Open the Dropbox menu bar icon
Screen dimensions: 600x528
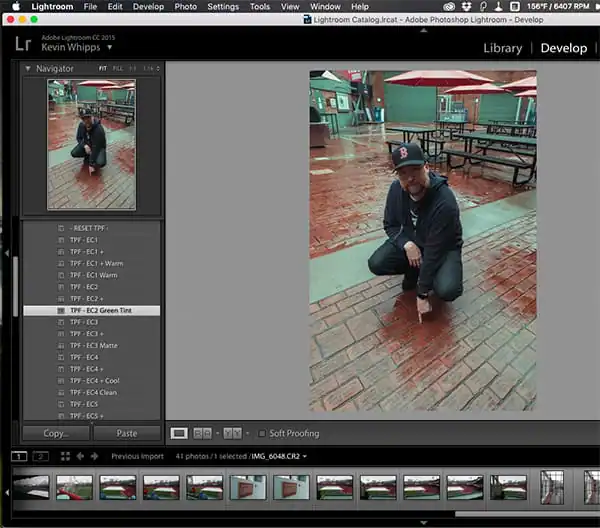[x=466, y=7]
